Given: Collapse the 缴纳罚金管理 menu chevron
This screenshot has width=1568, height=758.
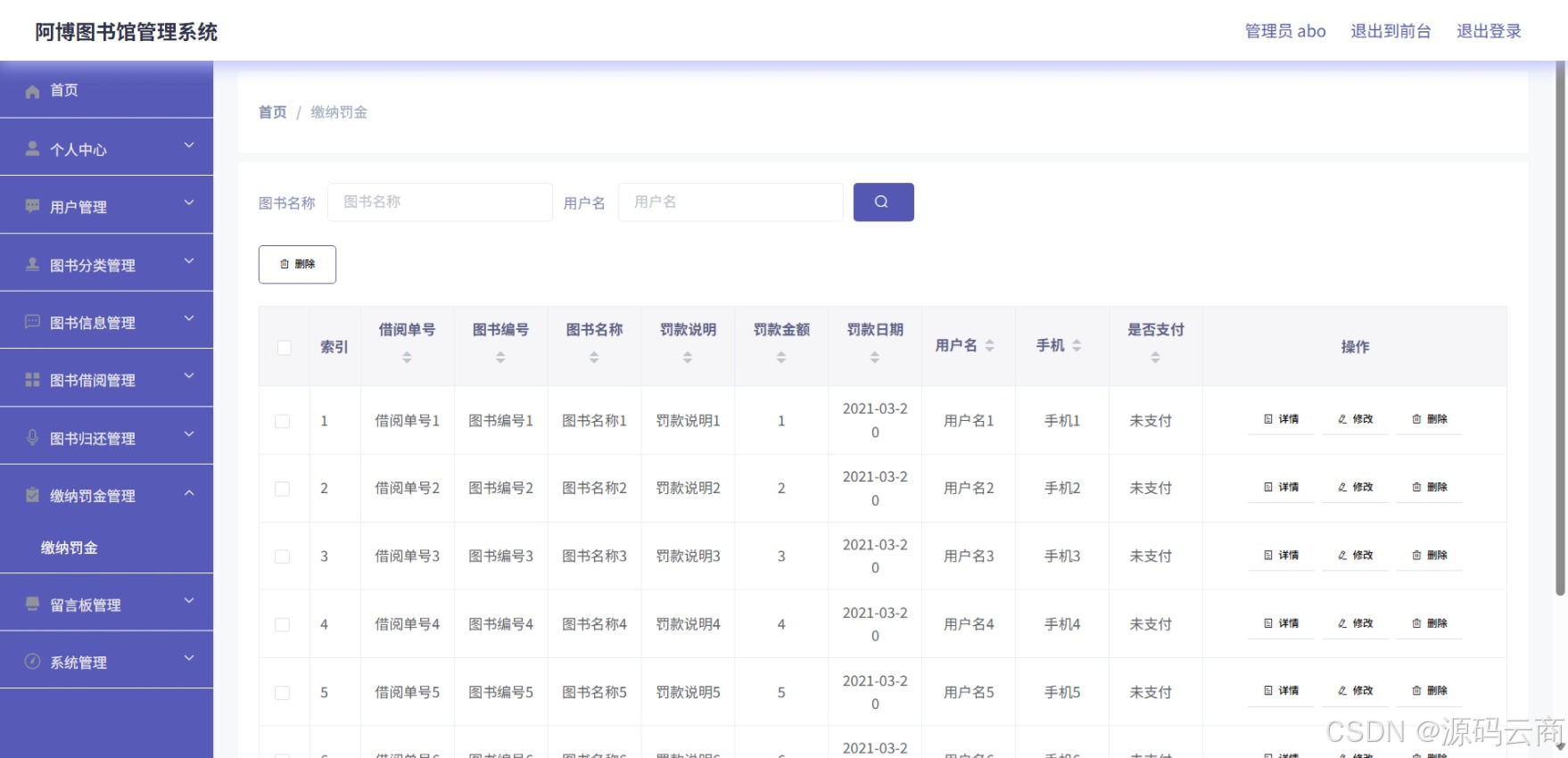Looking at the screenshot, I should coord(189,492).
